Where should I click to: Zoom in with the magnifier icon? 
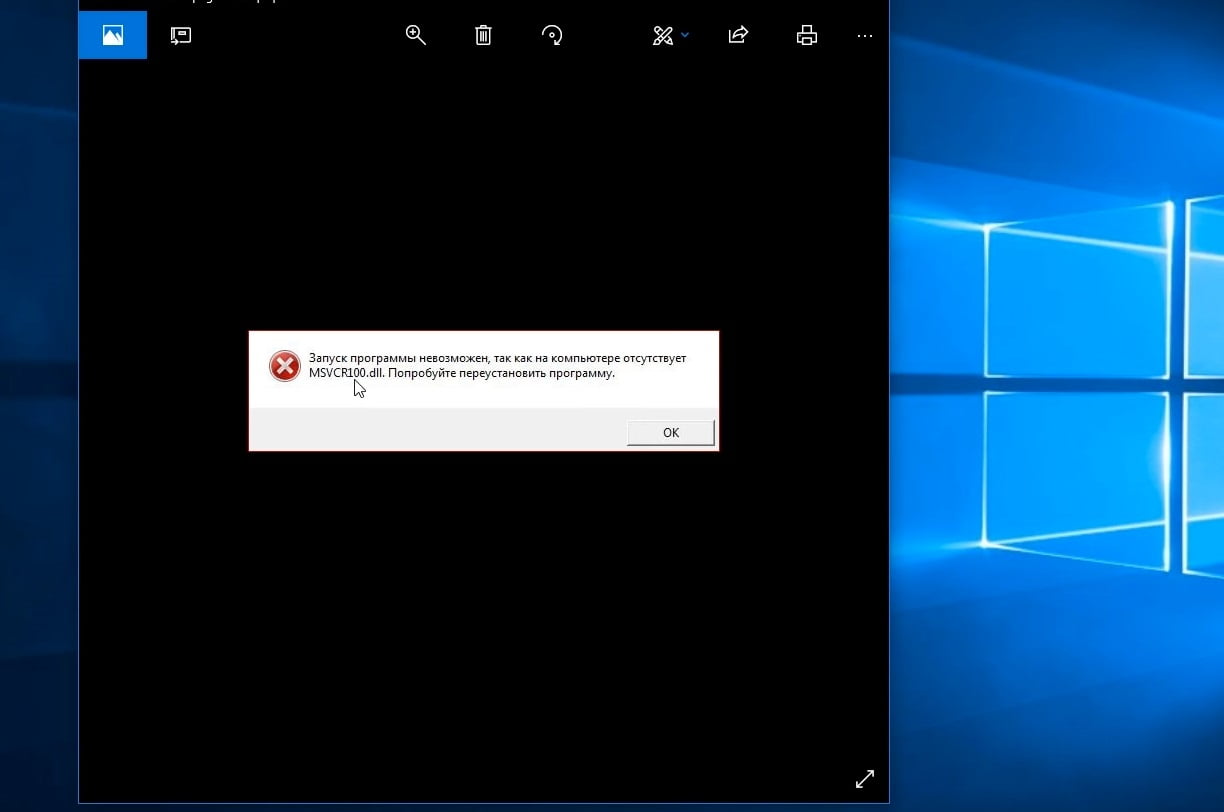[416, 35]
